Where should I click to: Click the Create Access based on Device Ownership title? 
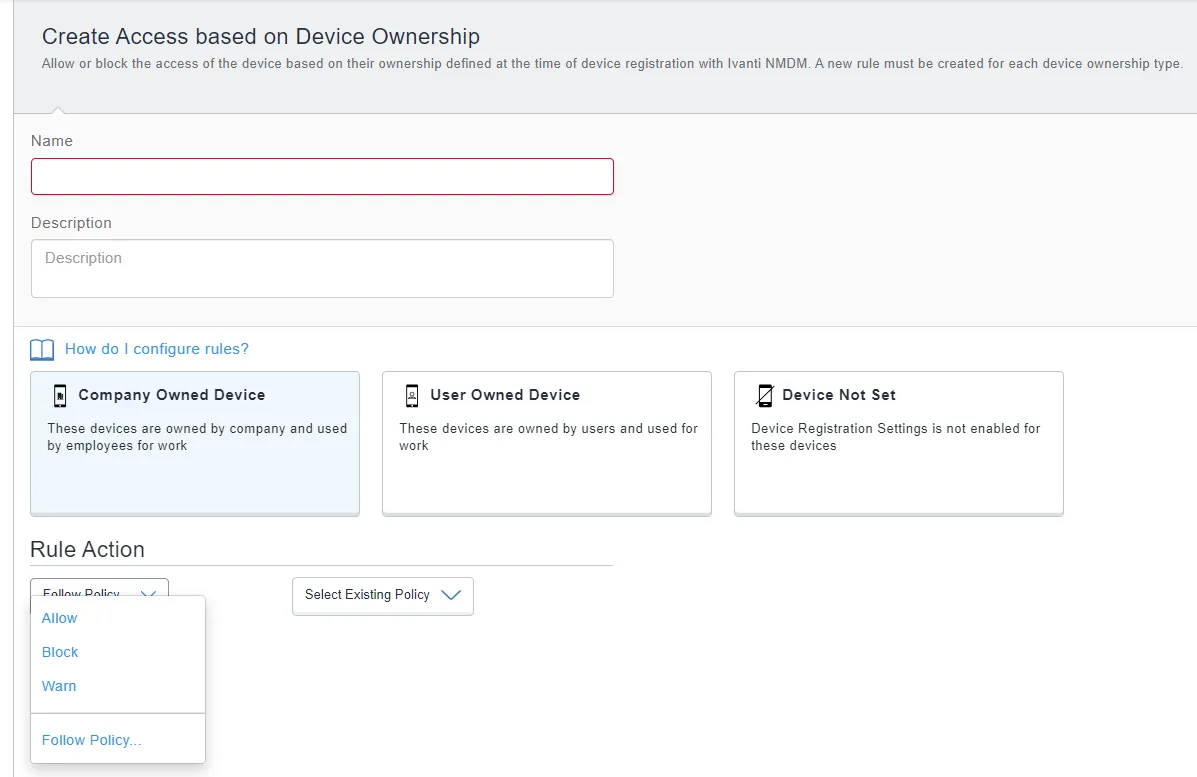[x=261, y=37]
